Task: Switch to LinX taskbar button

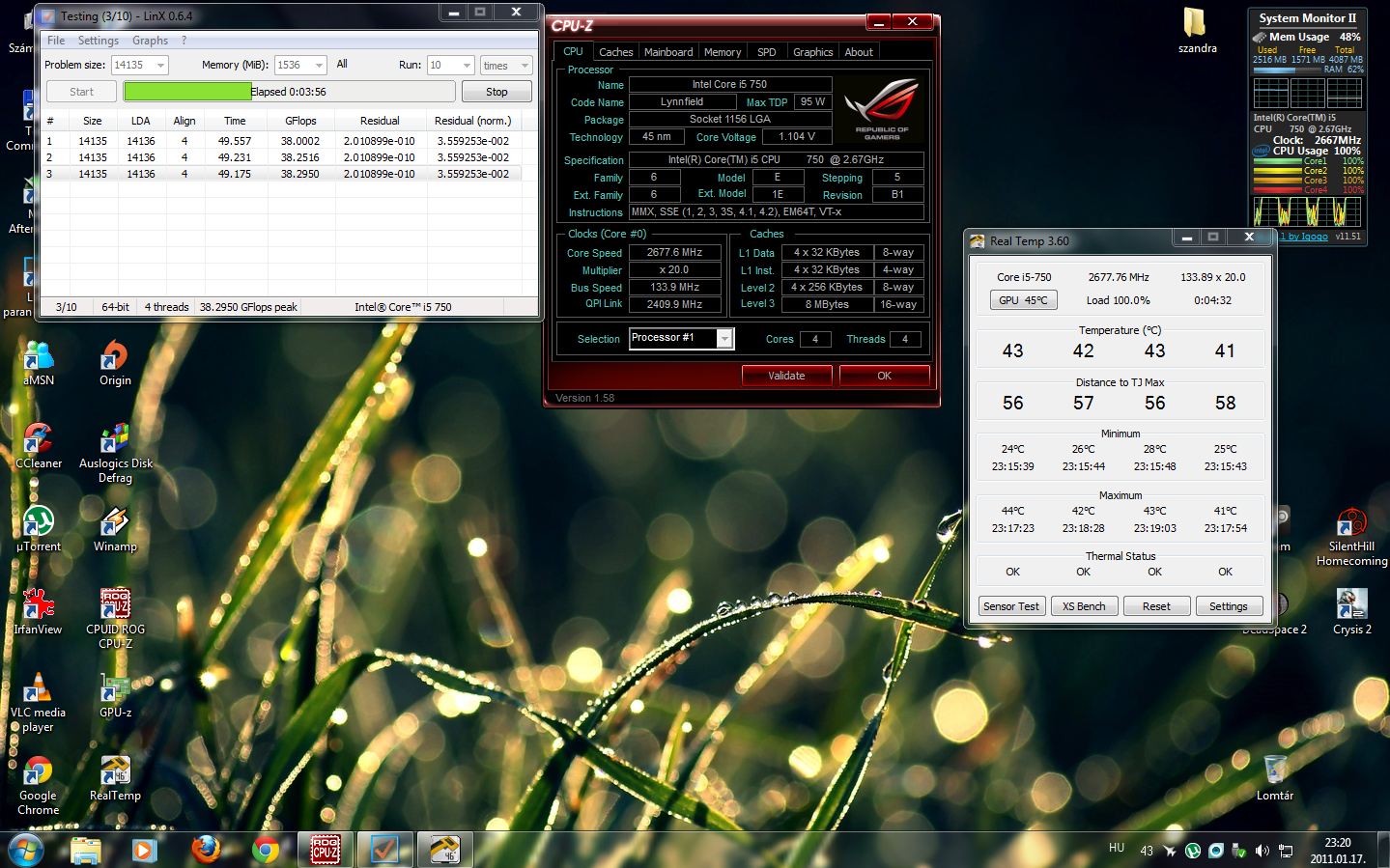Action: [x=384, y=850]
